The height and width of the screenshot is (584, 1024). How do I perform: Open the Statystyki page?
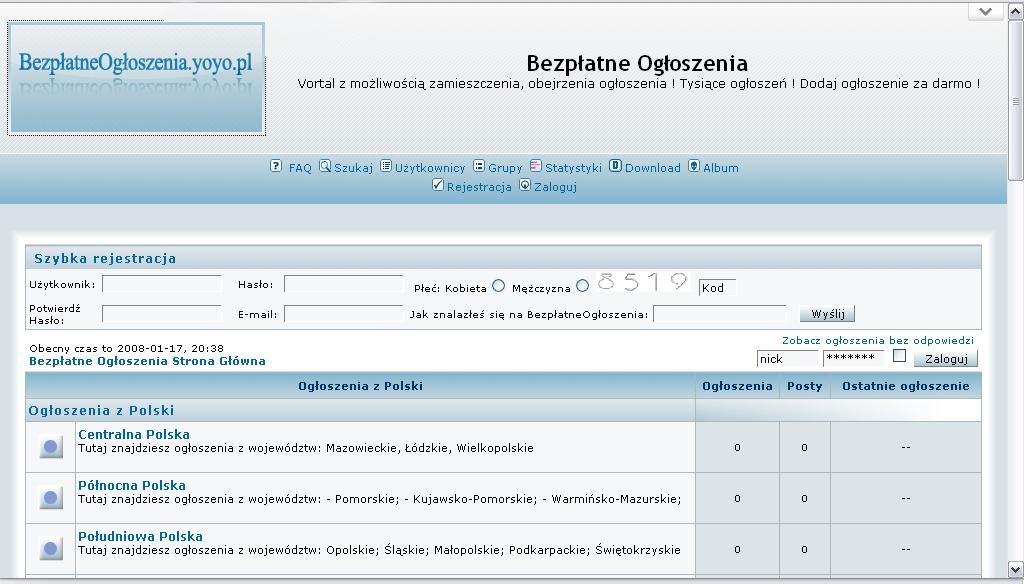573,168
